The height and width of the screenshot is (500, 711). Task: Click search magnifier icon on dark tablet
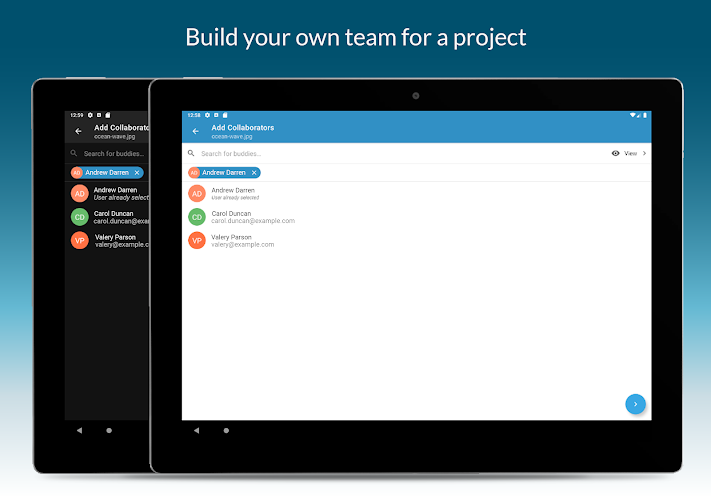[x=73, y=153]
